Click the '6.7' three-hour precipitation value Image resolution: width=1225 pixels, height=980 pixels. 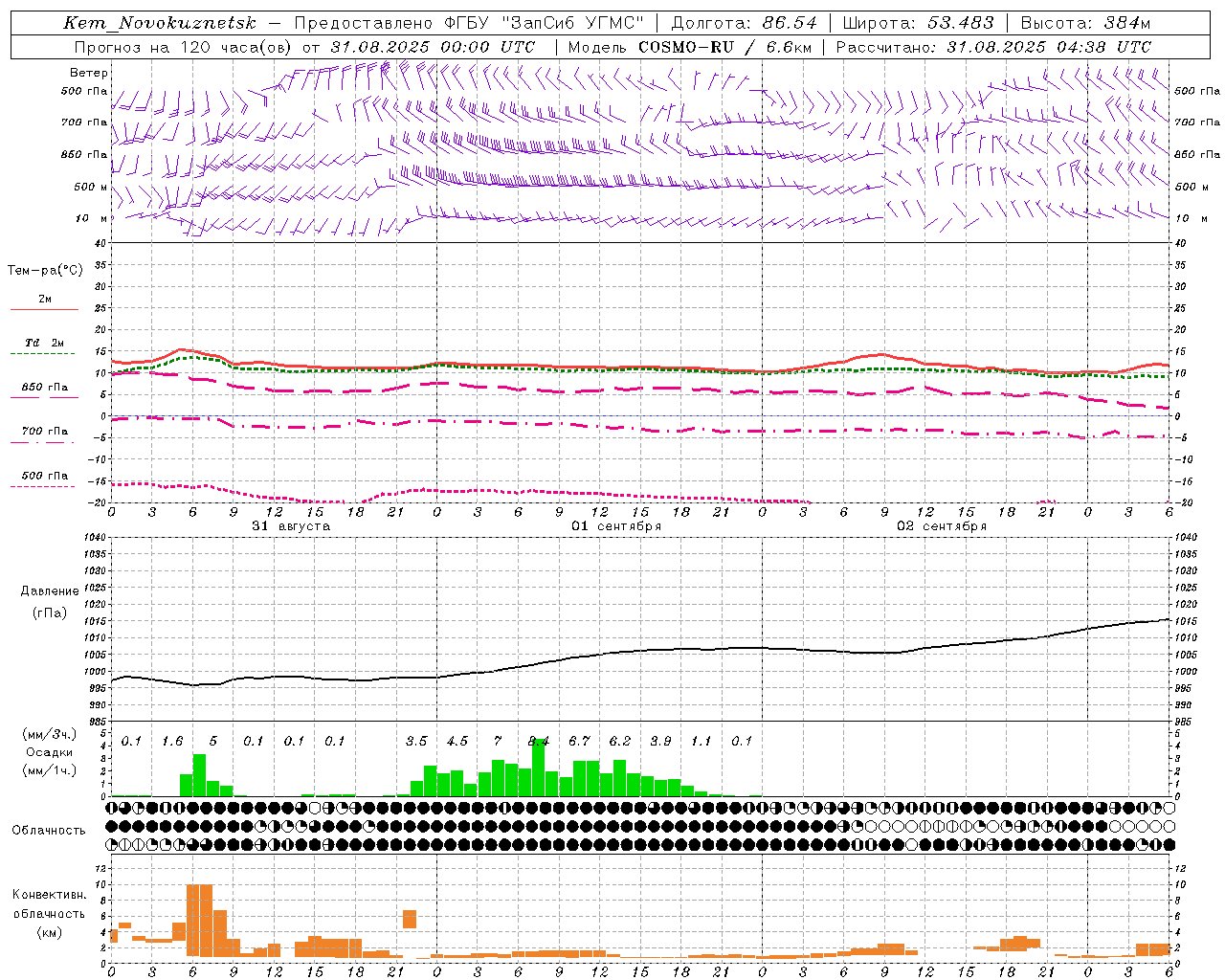click(579, 741)
